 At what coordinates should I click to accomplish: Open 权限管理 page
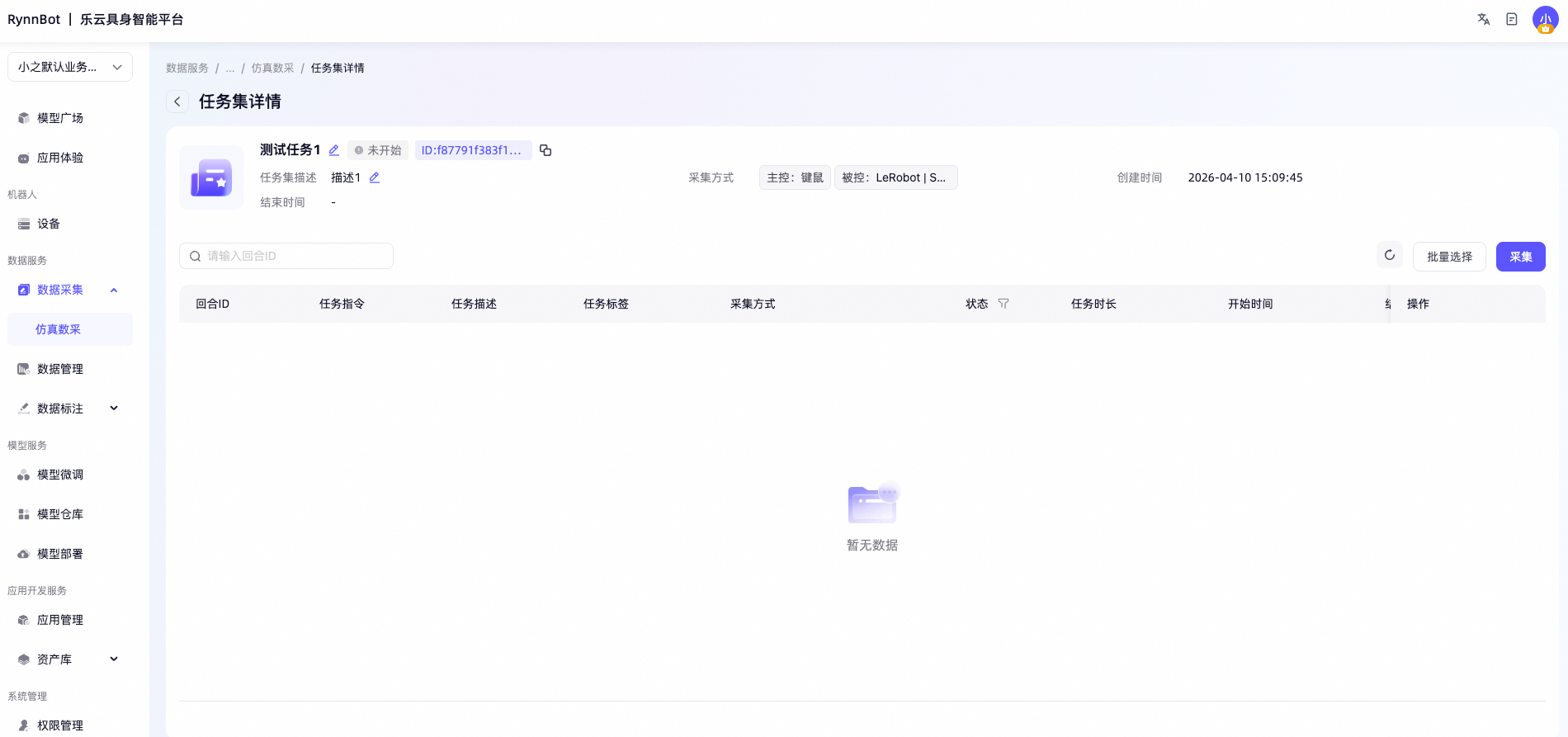(x=70, y=725)
